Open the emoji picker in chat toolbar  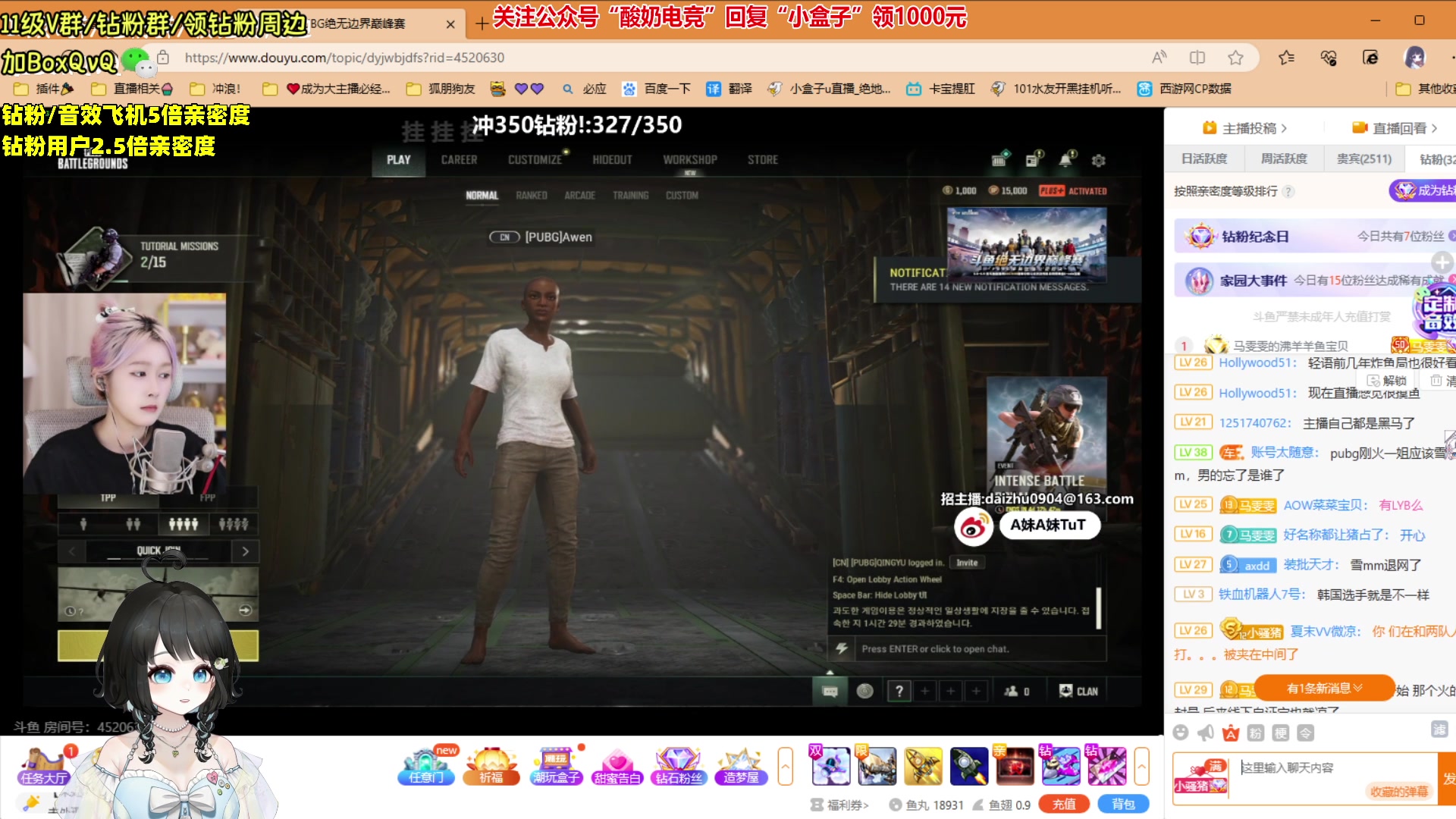coord(1180,732)
